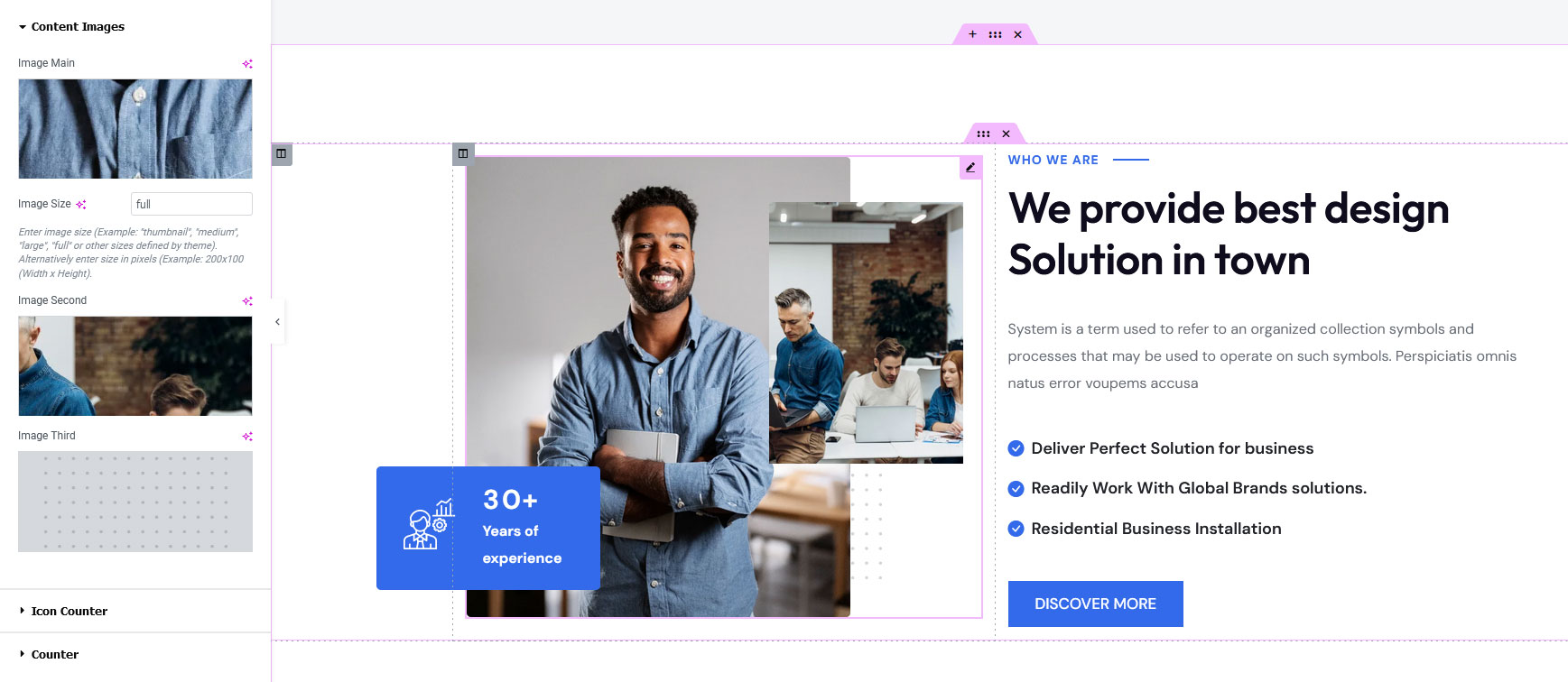1568x682 pixels.
Task: Click the widget edit pencil icon
Action: pos(970,168)
